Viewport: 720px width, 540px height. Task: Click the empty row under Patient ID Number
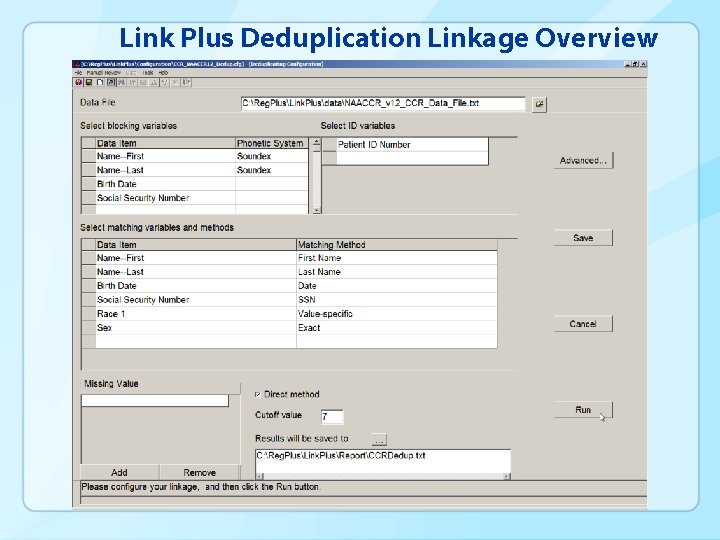[x=412, y=158]
